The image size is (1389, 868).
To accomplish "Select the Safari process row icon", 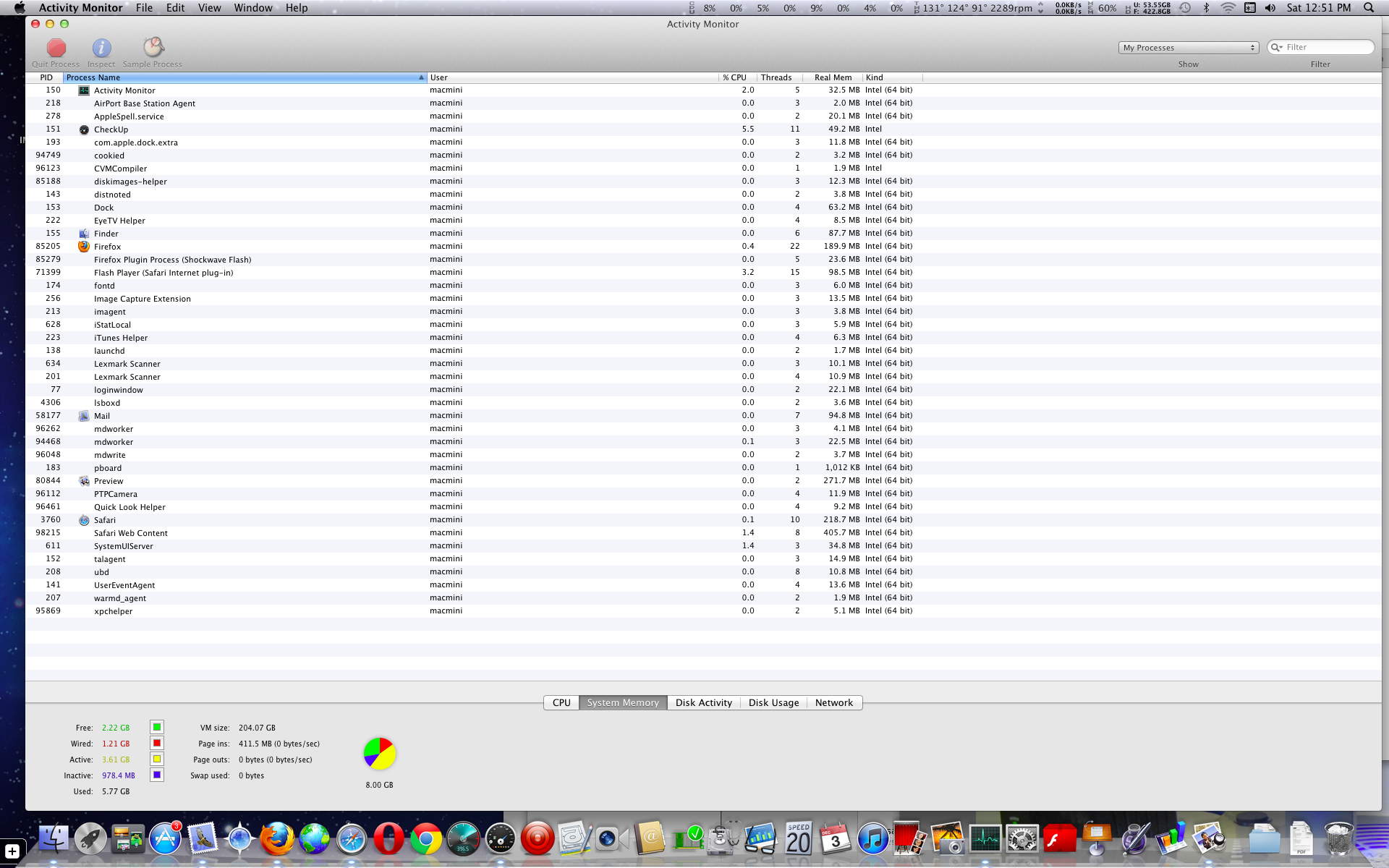I will click(84, 520).
